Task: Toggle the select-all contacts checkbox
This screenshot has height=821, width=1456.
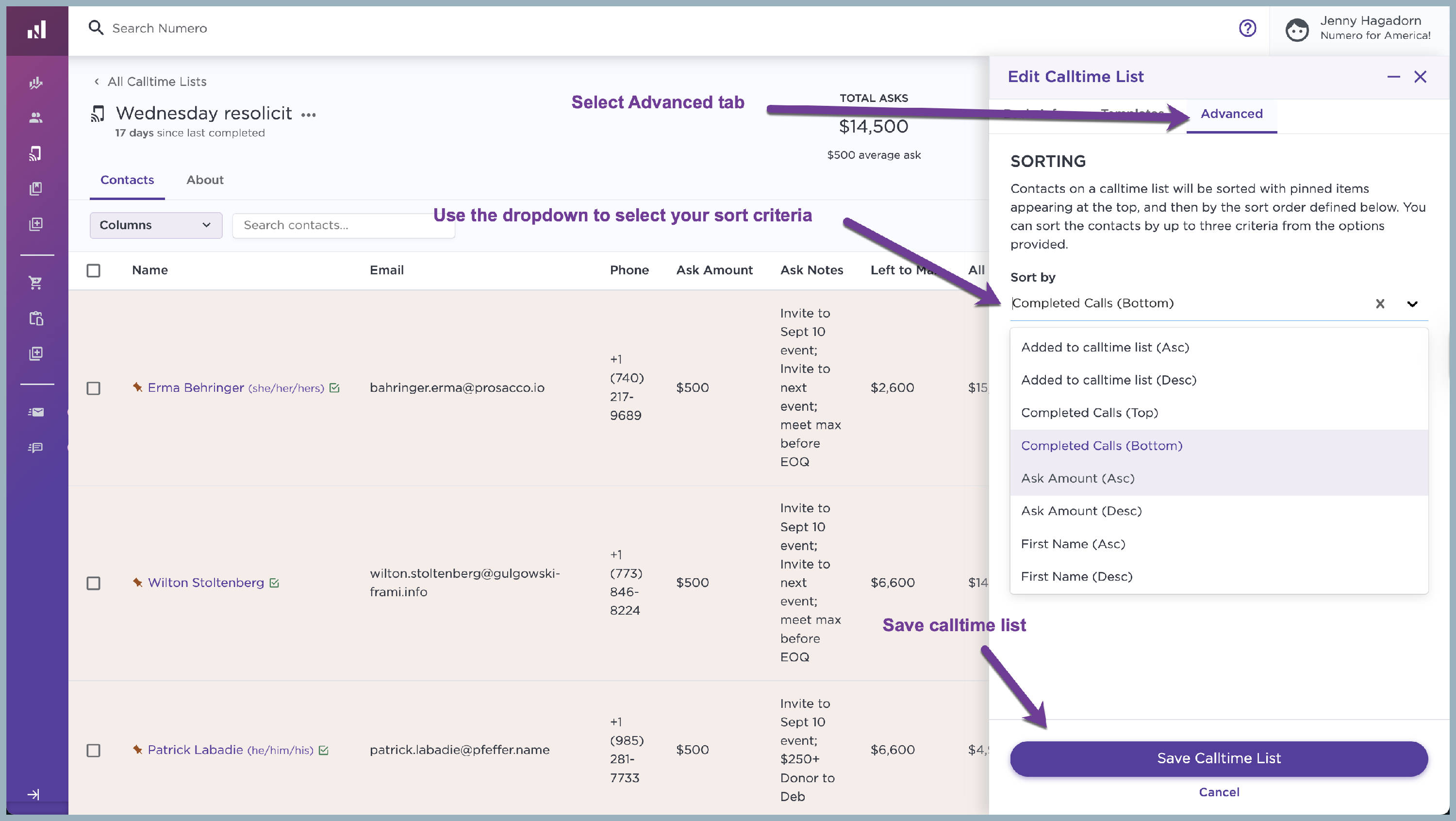Action: tap(93, 270)
